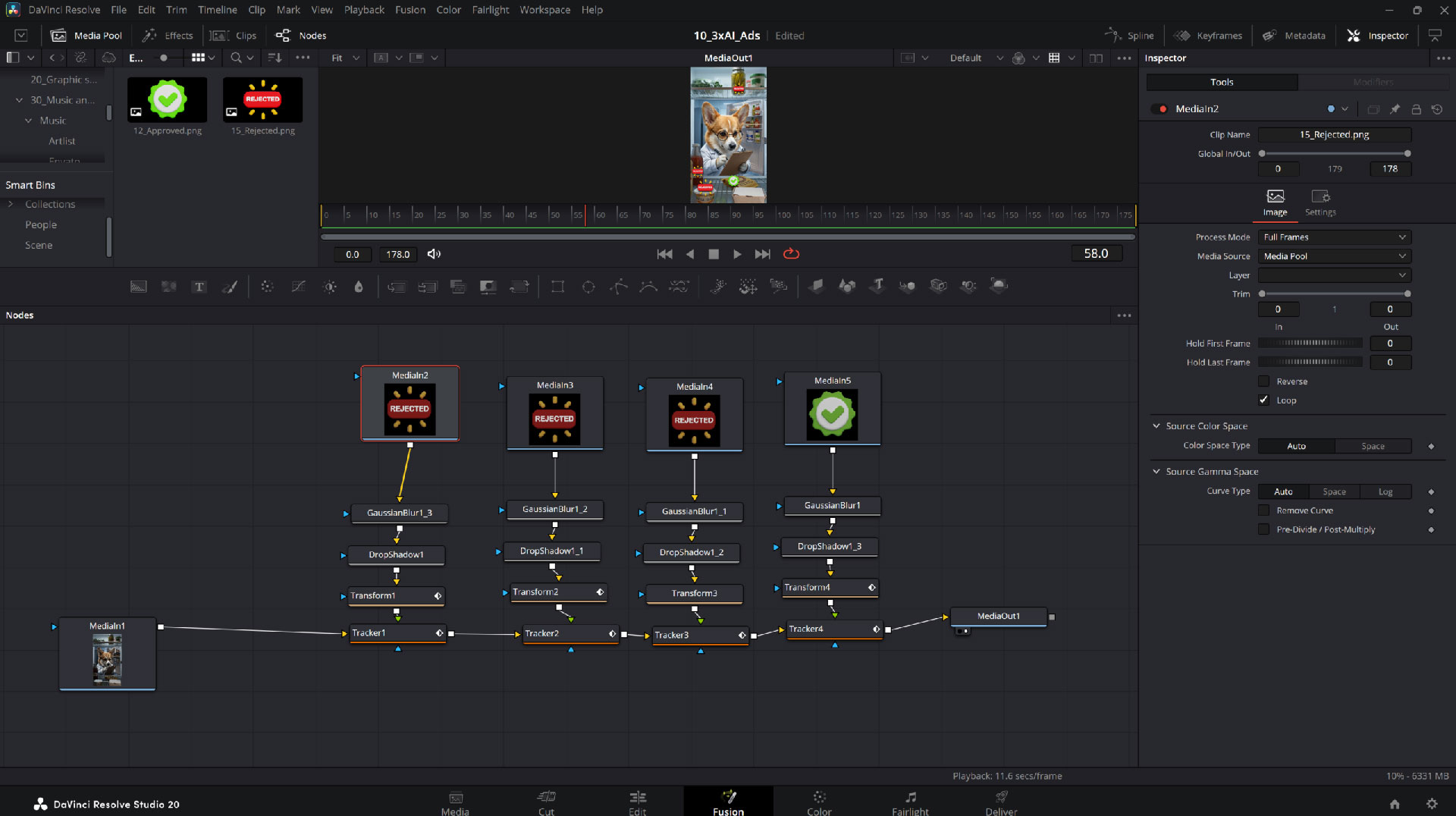The width and height of the screenshot is (1456, 816).
Task: Open the Fusion menu in the menu bar
Action: [410, 10]
